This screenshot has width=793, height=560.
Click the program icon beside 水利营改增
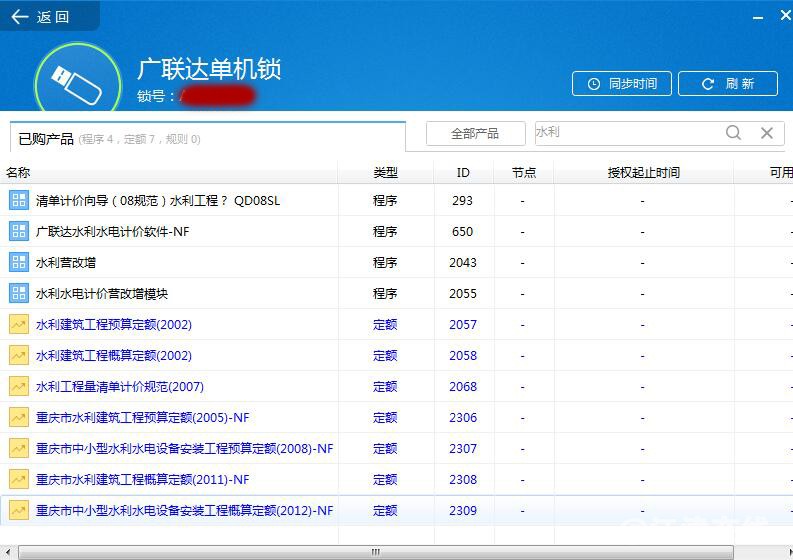tap(19, 262)
